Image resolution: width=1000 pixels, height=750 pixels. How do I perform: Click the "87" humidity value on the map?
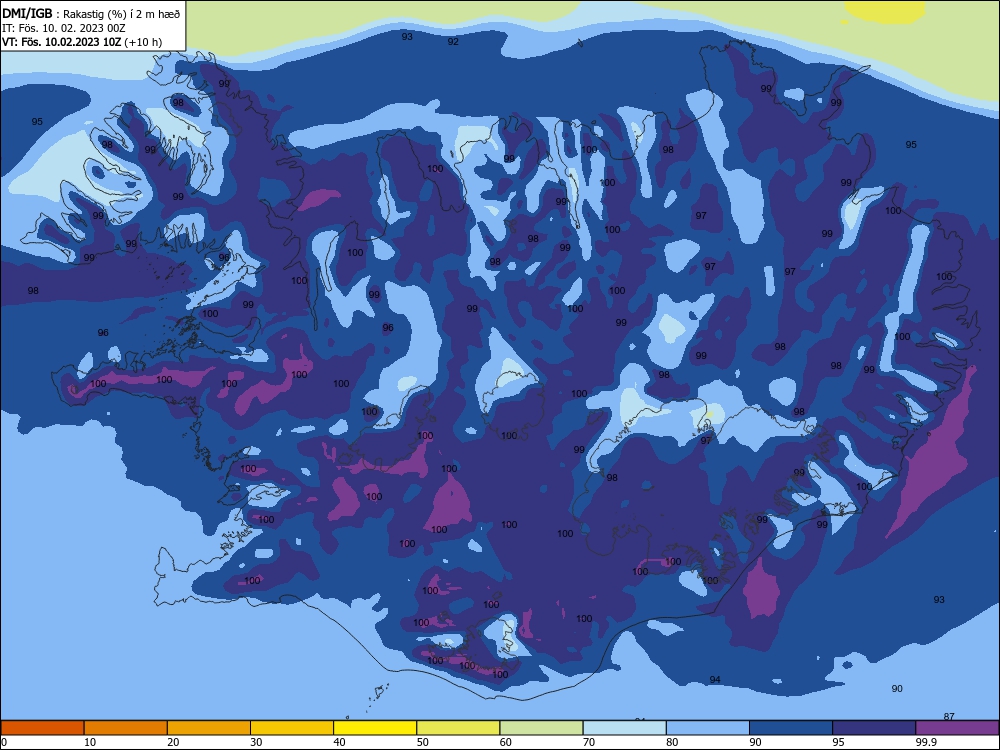[x=949, y=716]
